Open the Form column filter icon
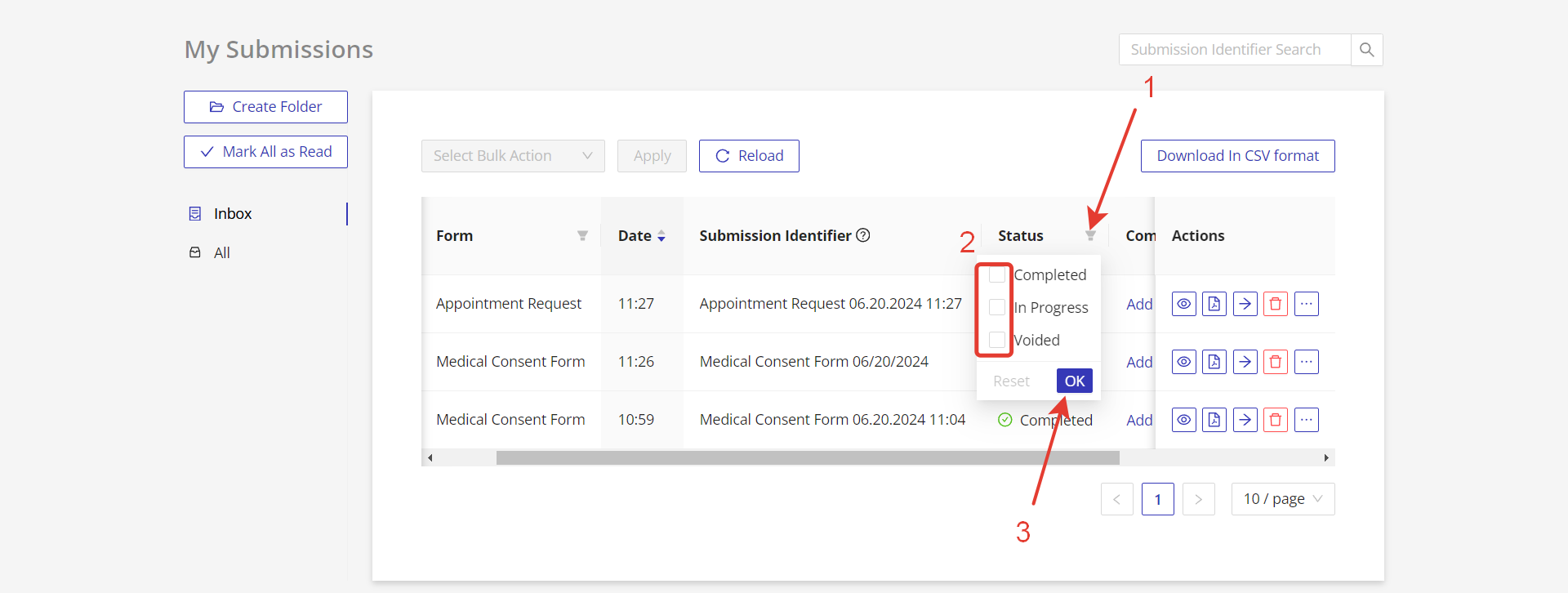The image size is (1568, 593). click(x=582, y=236)
